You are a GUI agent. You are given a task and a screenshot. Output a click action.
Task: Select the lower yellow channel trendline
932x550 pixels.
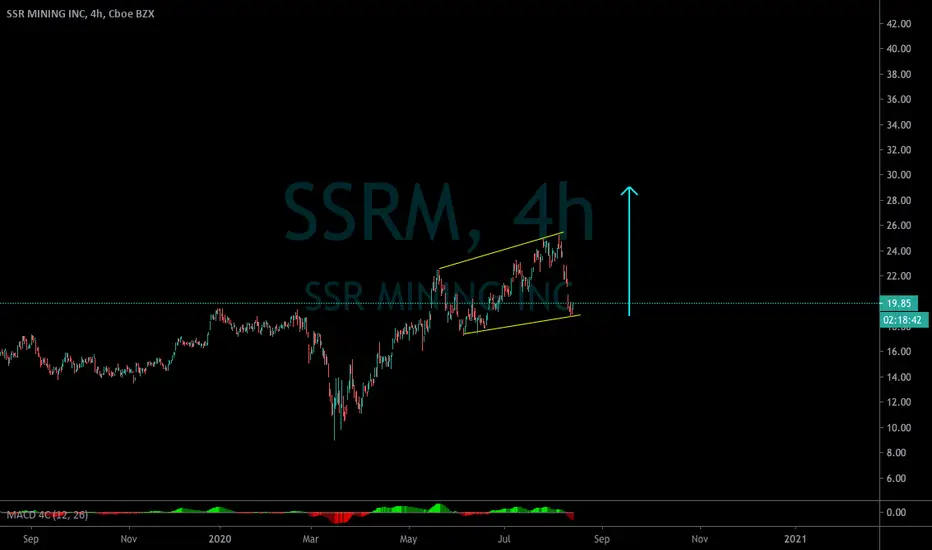click(522, 324)
